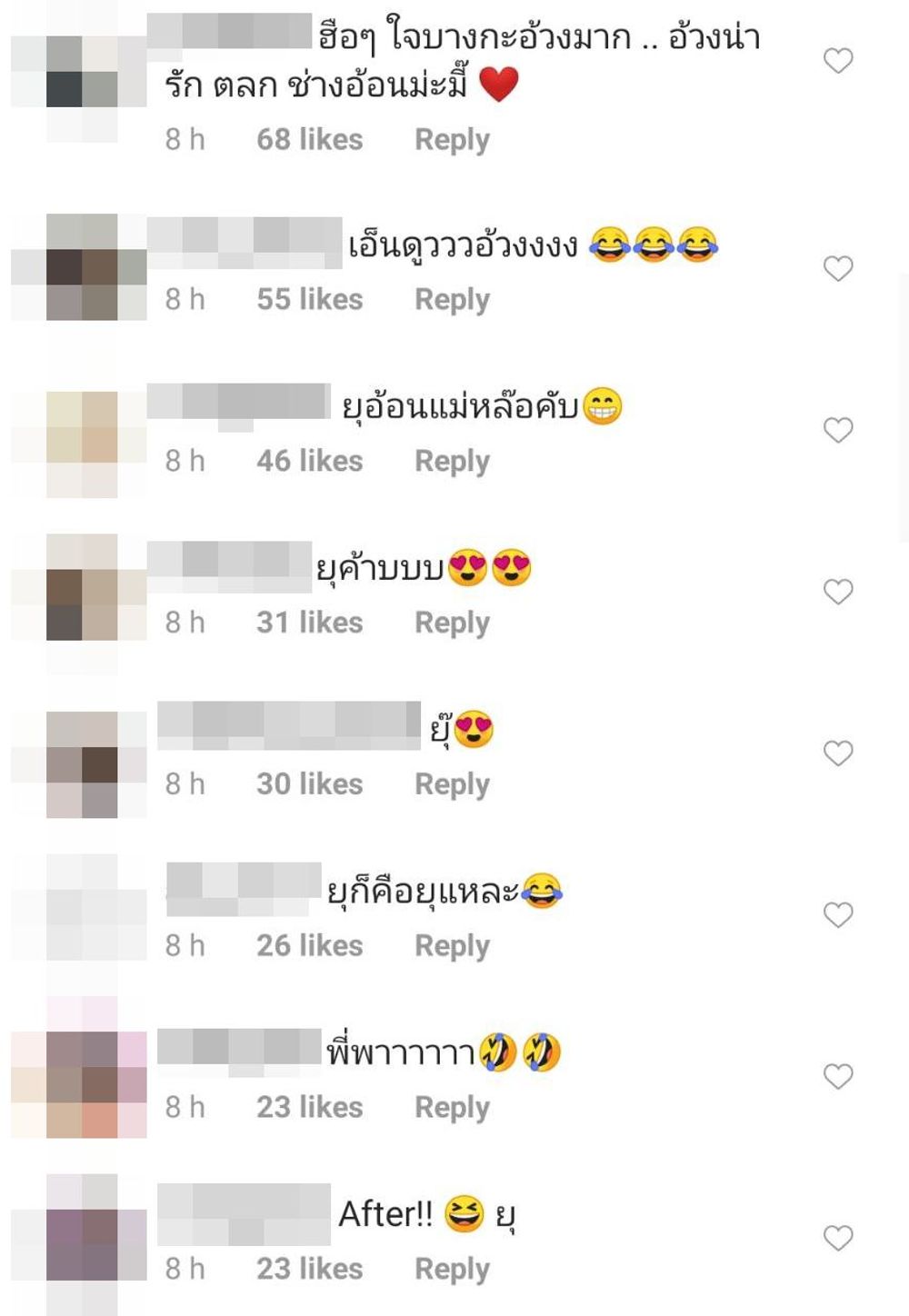909x1316 pixels.
Task: Reply to the comment with 46 likes
Action: [452, 462]
